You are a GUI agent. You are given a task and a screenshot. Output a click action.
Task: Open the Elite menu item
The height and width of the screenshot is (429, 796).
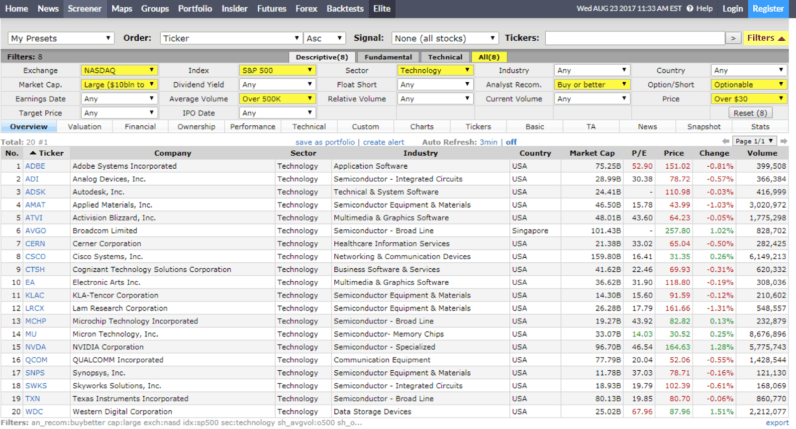pos(382,9)
